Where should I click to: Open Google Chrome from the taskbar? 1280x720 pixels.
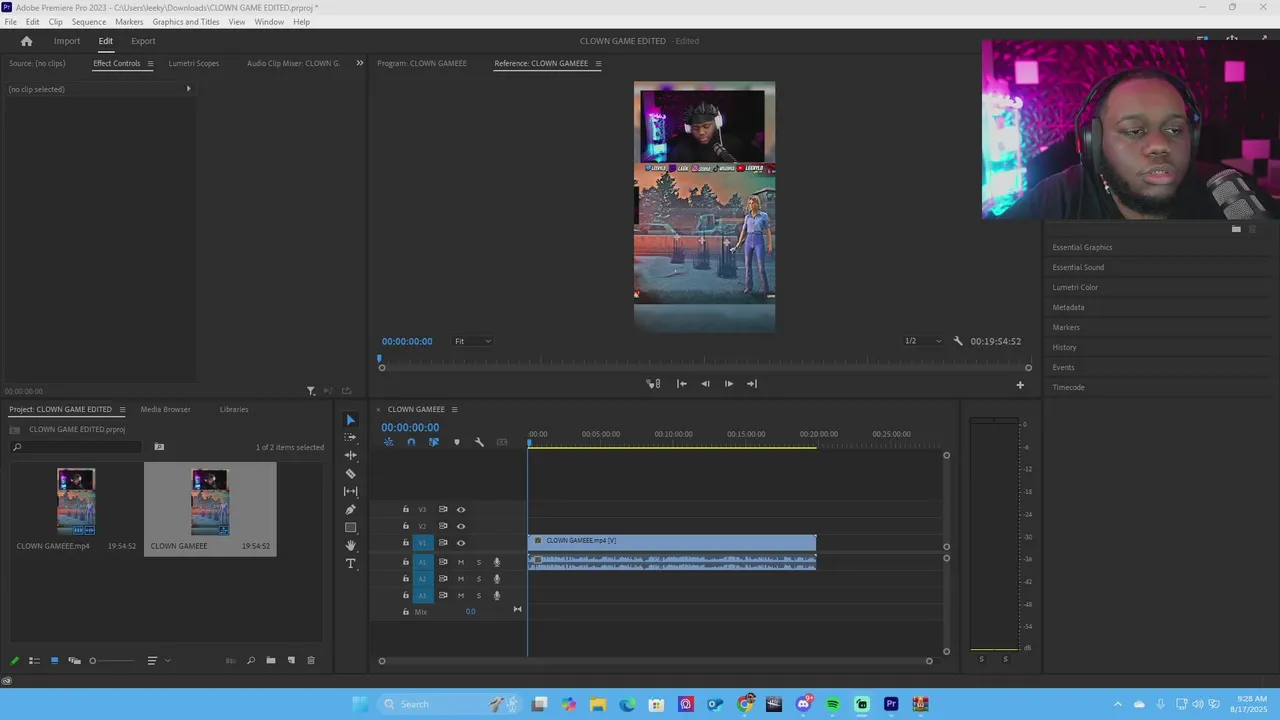coord(746,704)
